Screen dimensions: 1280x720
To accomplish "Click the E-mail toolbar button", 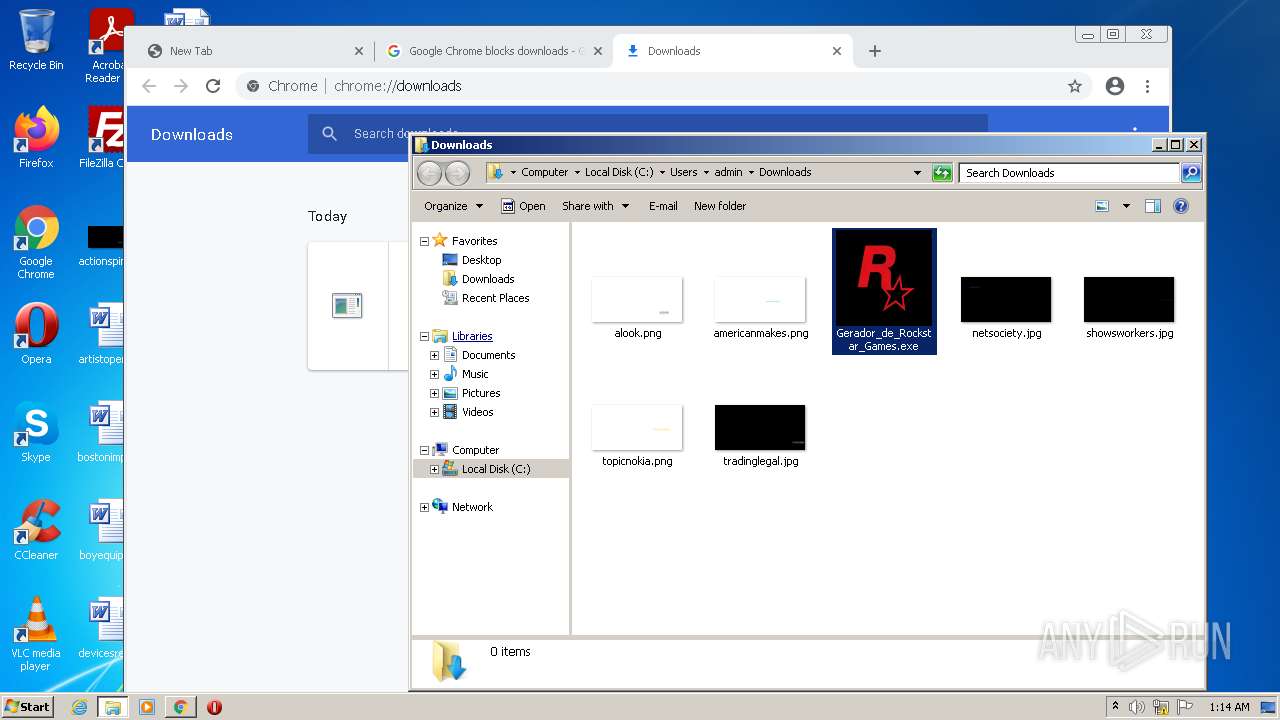I will (663, 206).
